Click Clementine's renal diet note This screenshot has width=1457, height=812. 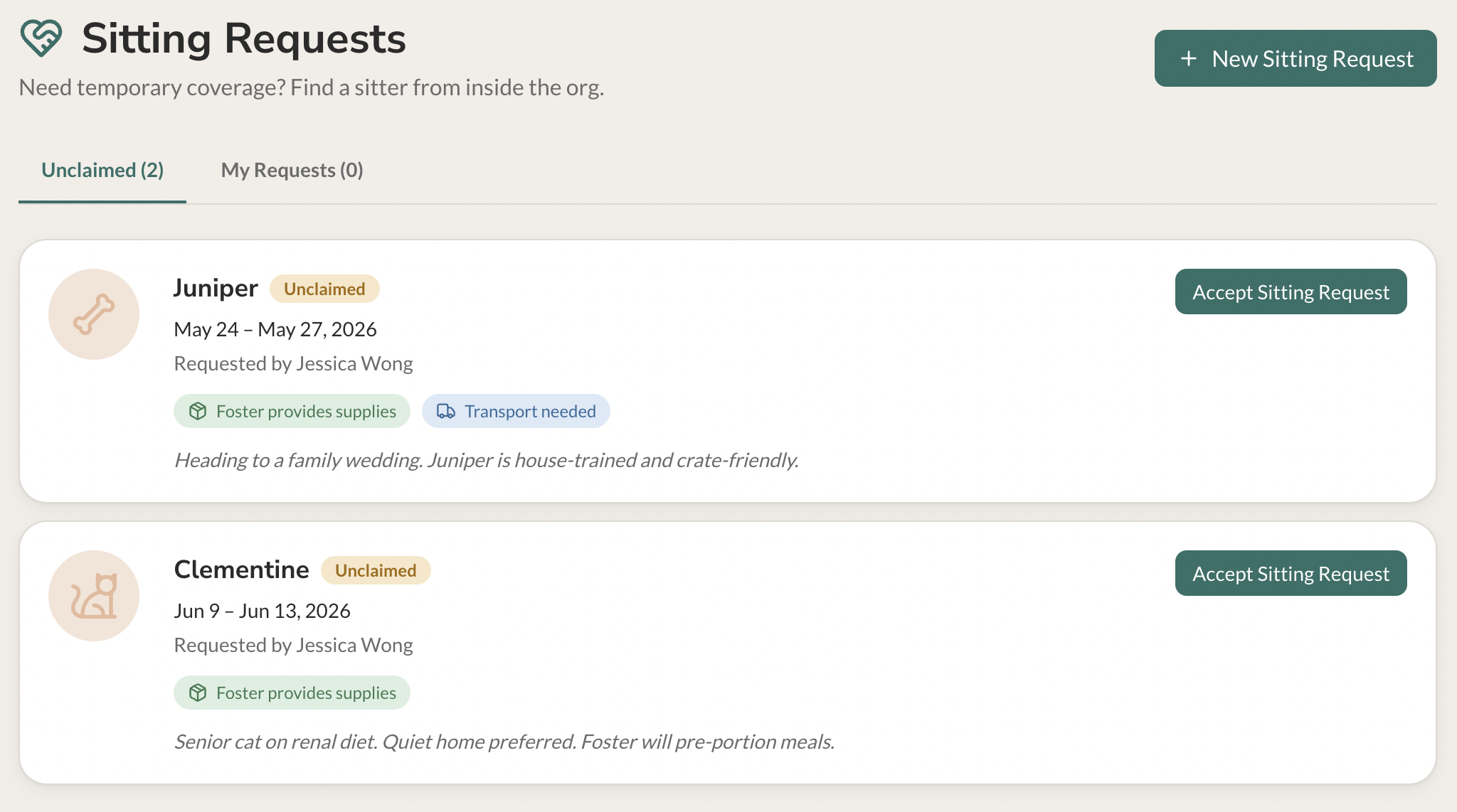pos(504,742)
